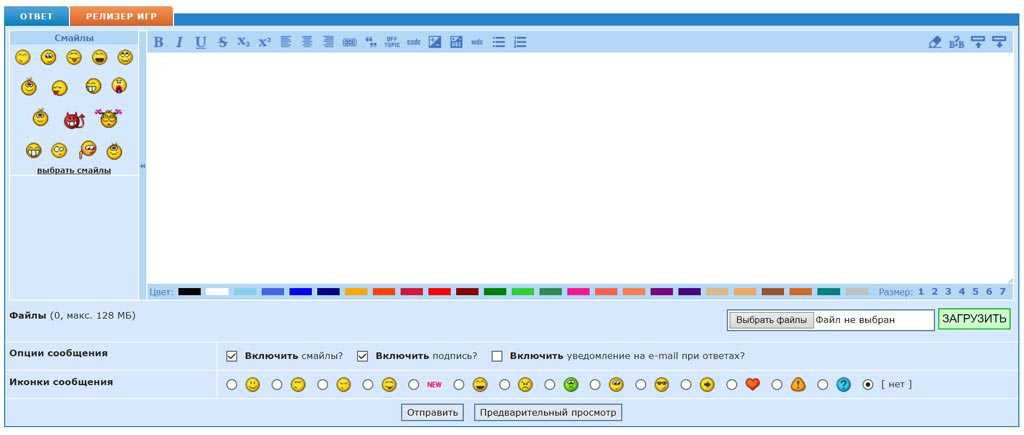
Task: Apply strikethrough text formatting
Action: pyautogui.click(x=223, y=42)
